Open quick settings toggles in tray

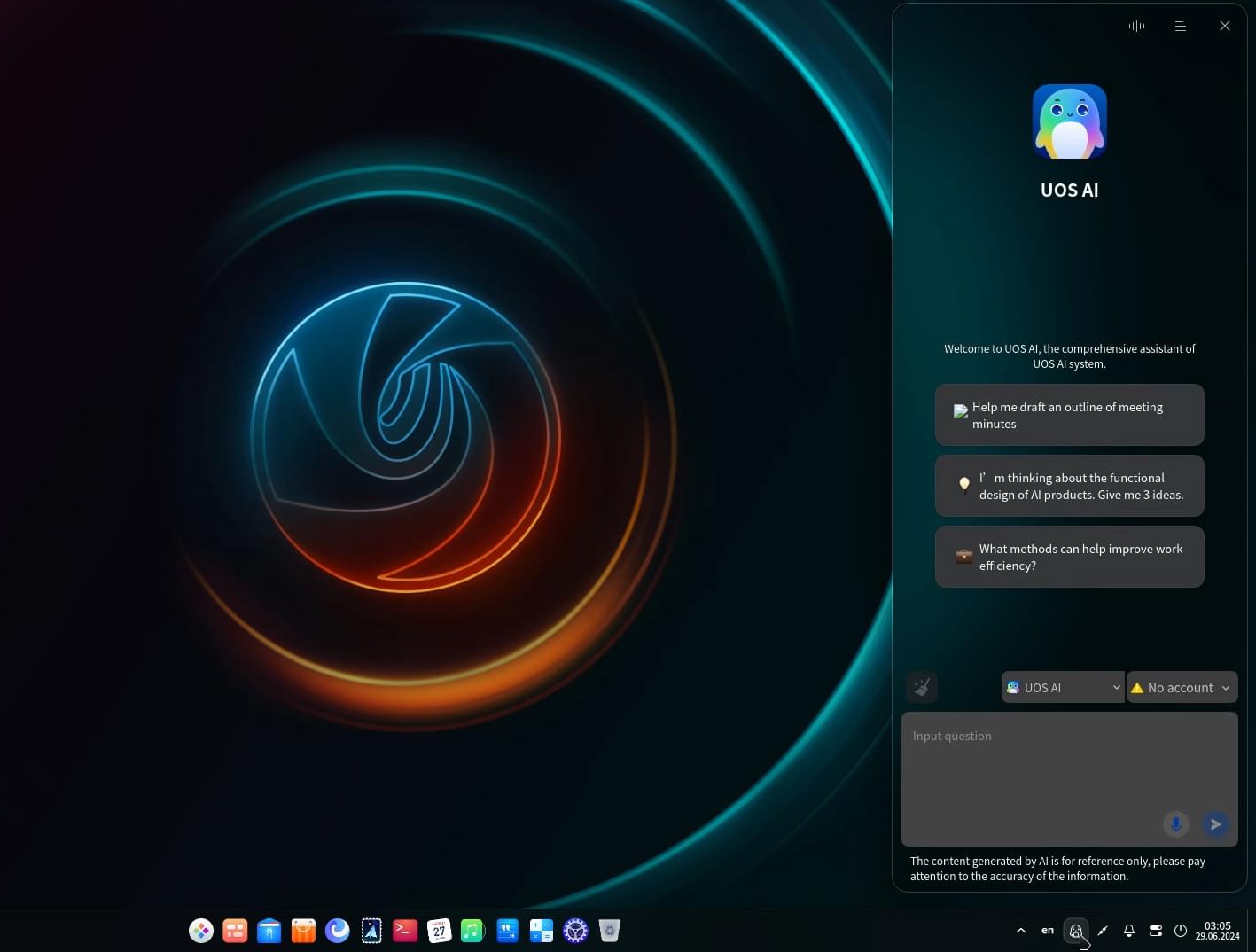pos(1155,931)
